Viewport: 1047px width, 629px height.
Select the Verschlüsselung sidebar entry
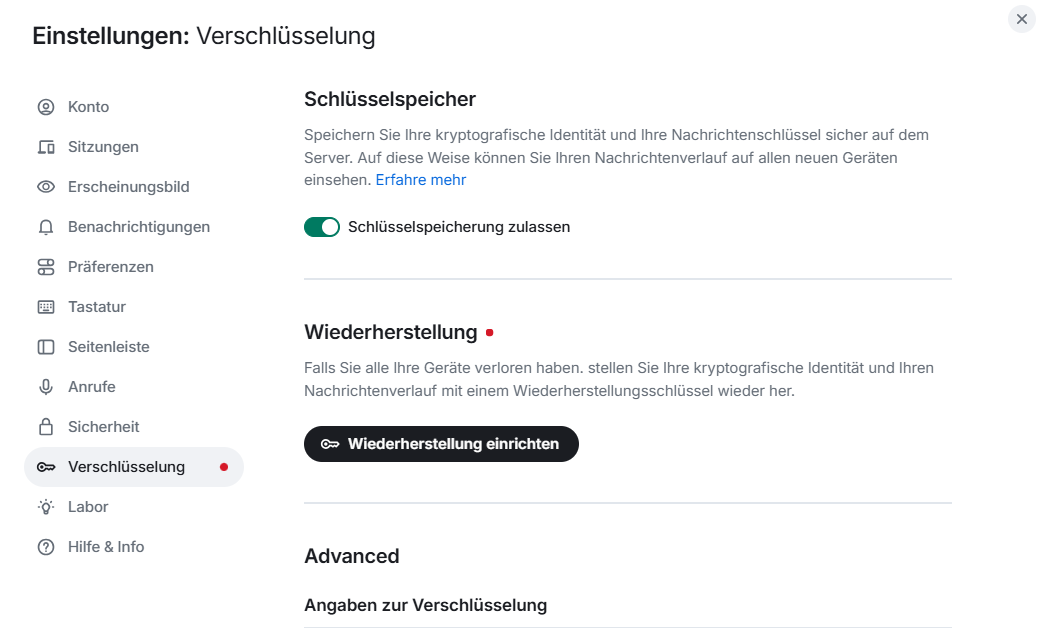coord(127,466)
